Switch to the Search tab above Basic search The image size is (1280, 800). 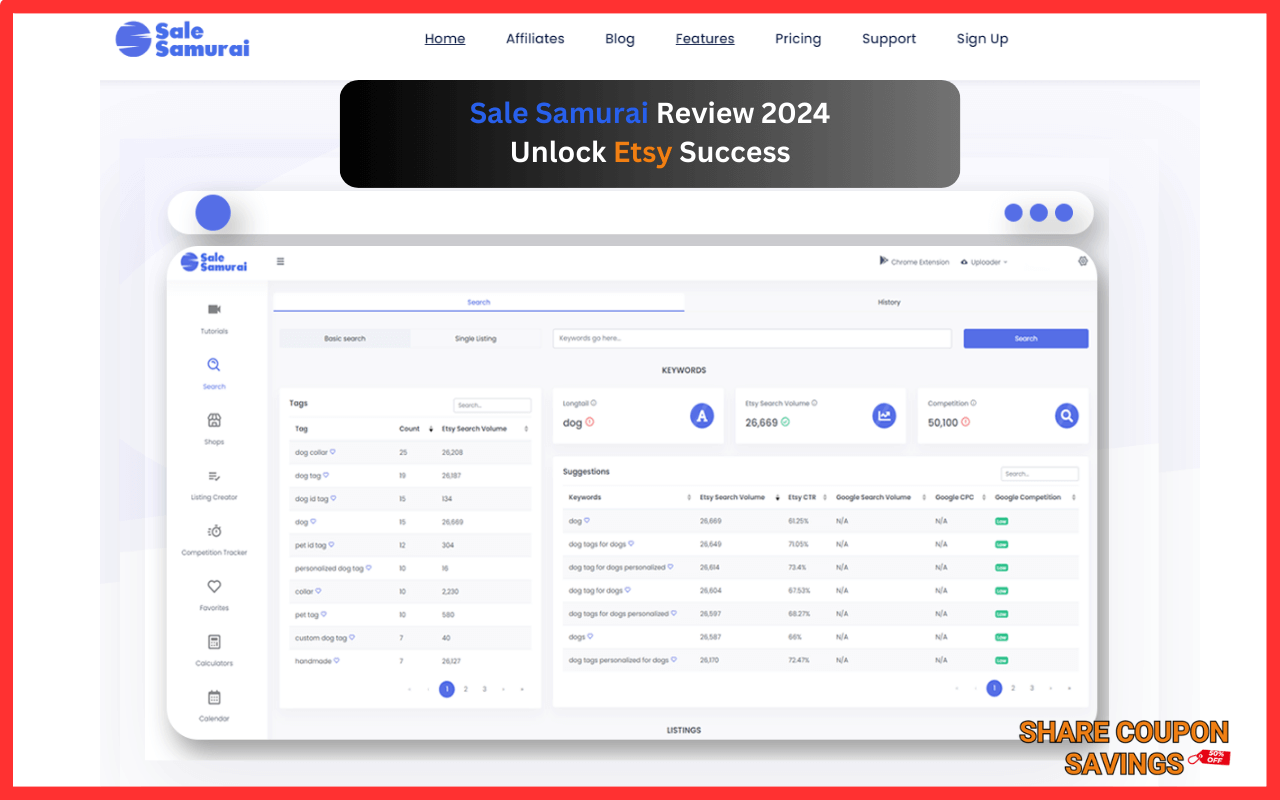(479, 302)
